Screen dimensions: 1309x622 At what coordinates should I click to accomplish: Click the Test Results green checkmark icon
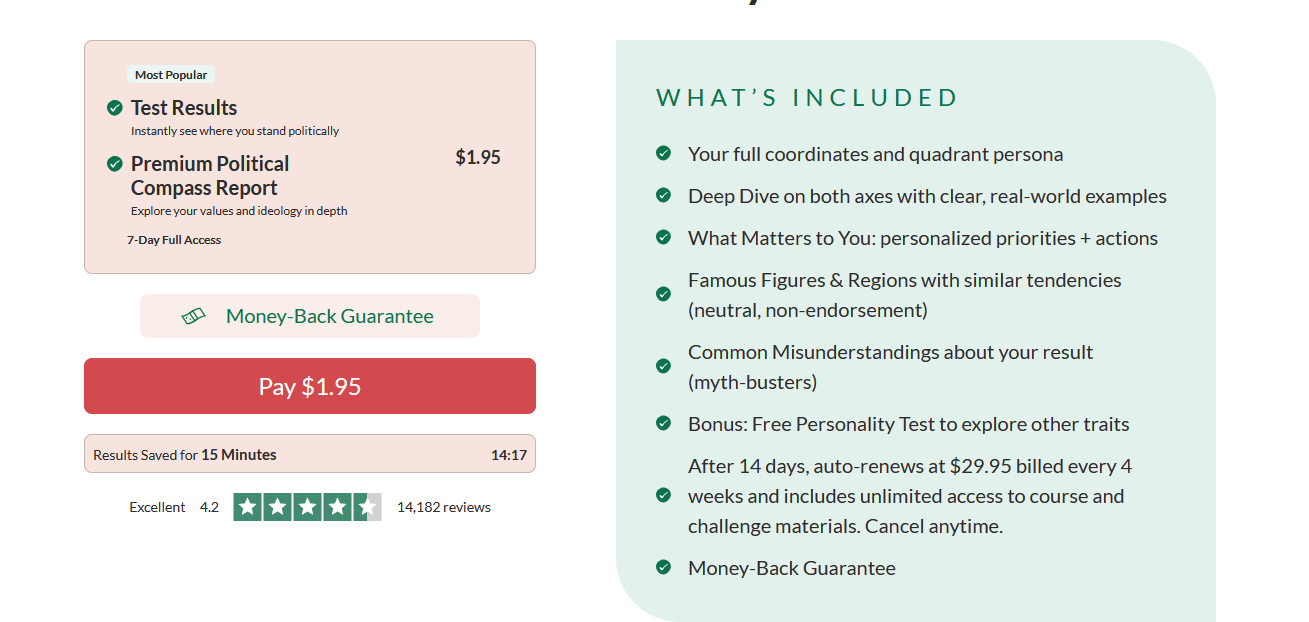click(x=115, y=108)
